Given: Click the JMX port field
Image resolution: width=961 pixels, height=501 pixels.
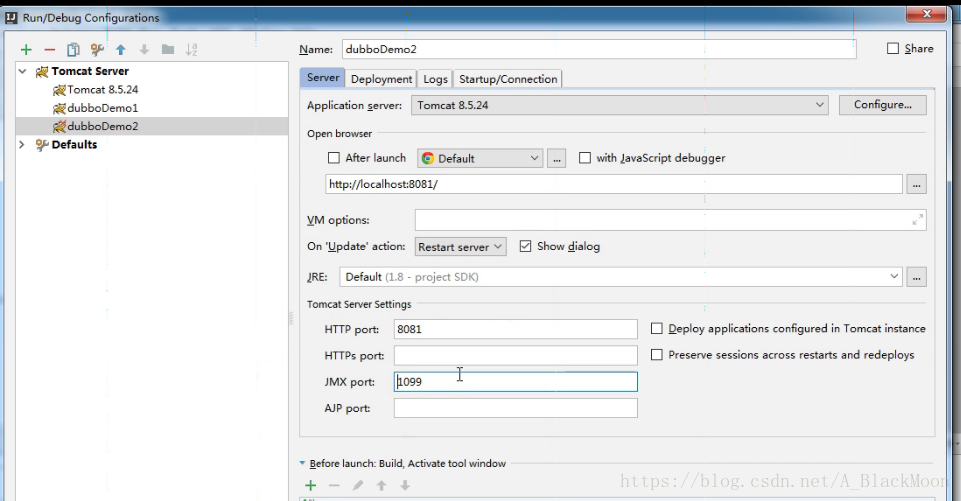Looking at the screenshot, I should (x=515, y=382).
